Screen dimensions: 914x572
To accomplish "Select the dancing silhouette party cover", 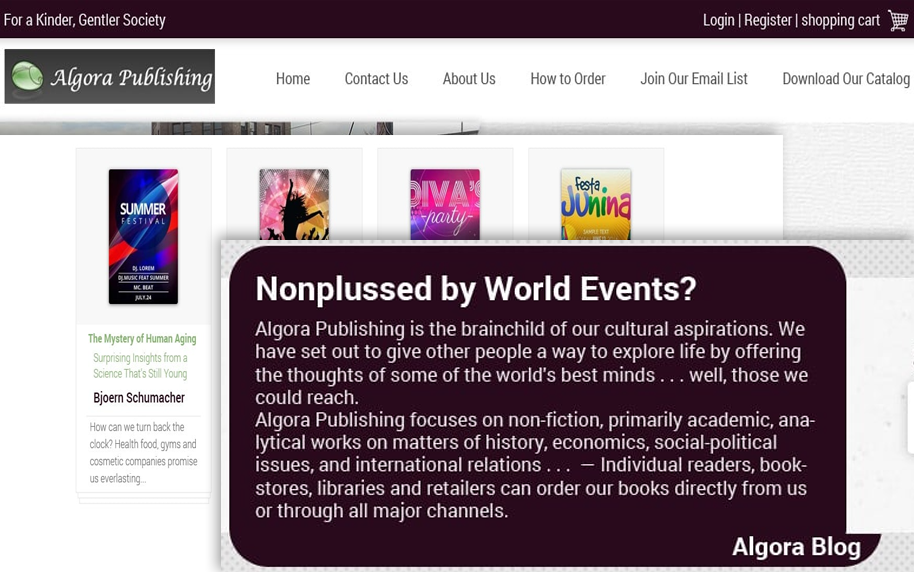I will pyautogui.click(x=294, y=205).
